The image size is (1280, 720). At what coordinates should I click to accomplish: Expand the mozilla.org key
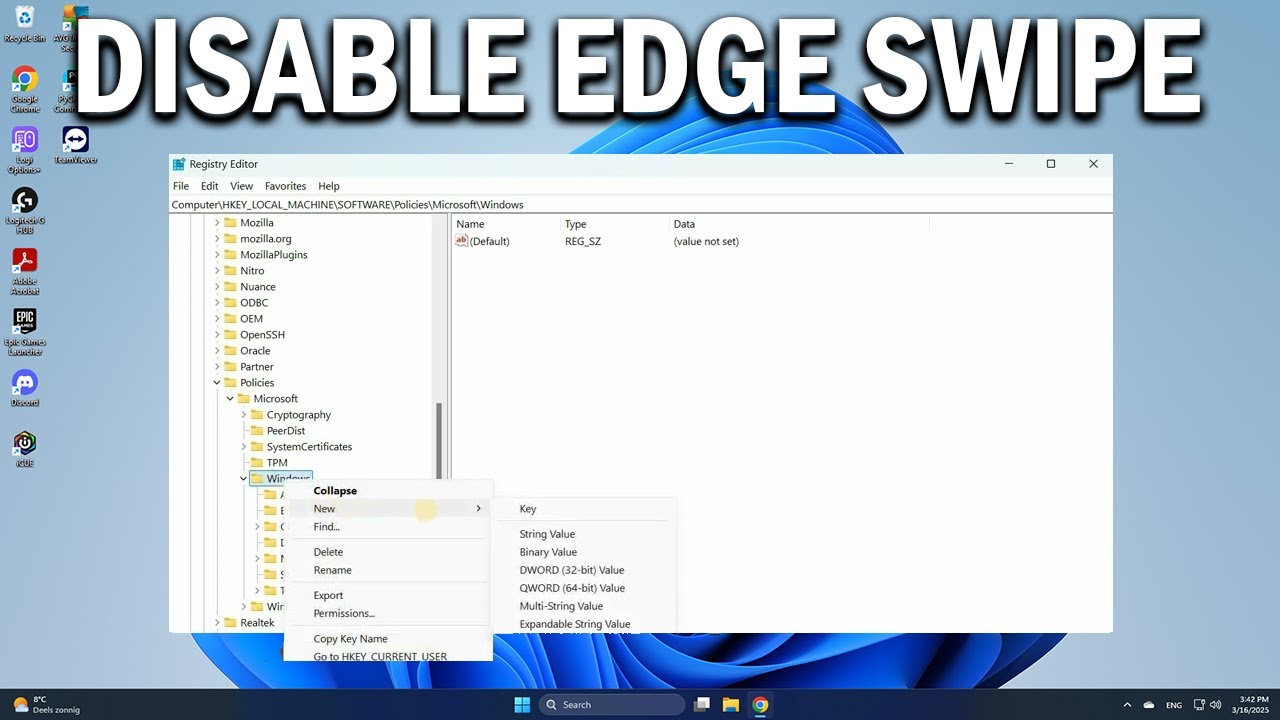[217, 239]
